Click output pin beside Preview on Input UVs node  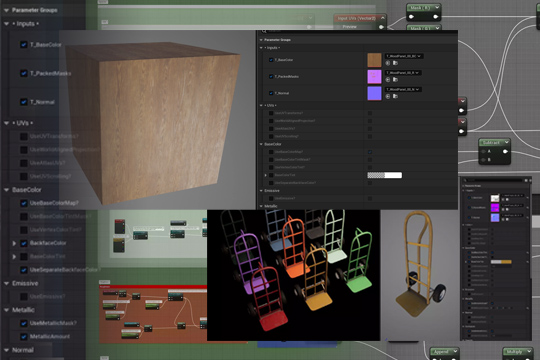click(x=381, y=27)
